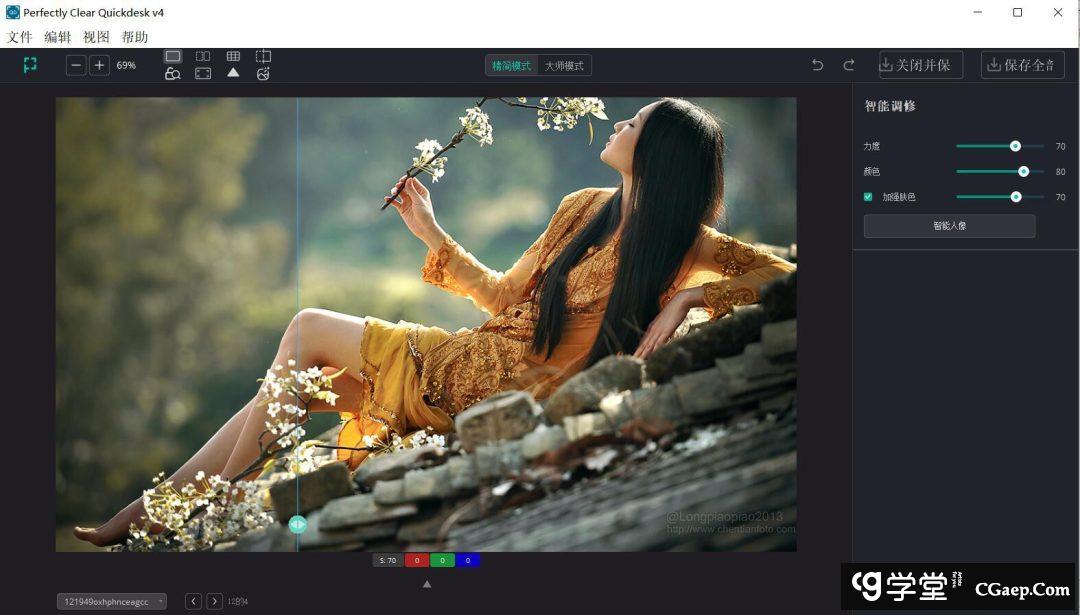Go to next image with right arrow

click(x=214, y=601)
